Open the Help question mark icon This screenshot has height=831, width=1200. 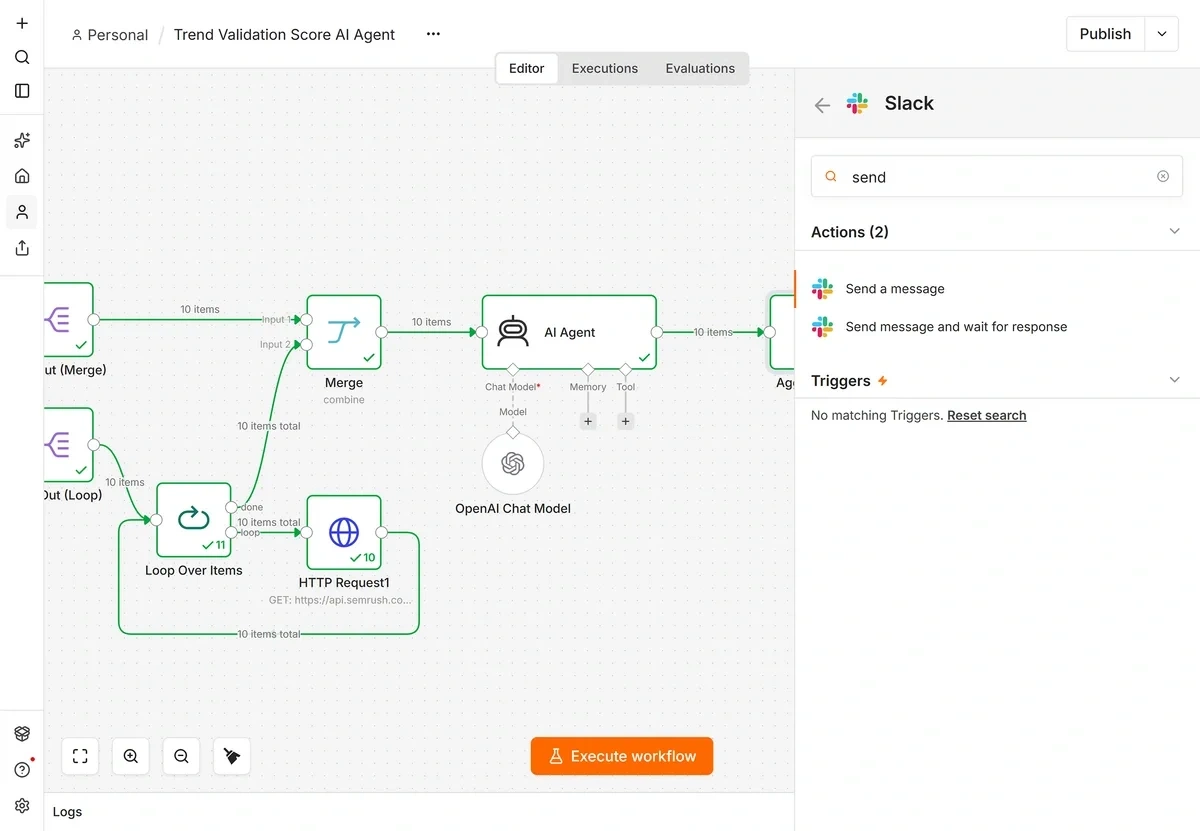tap(22, 770)
